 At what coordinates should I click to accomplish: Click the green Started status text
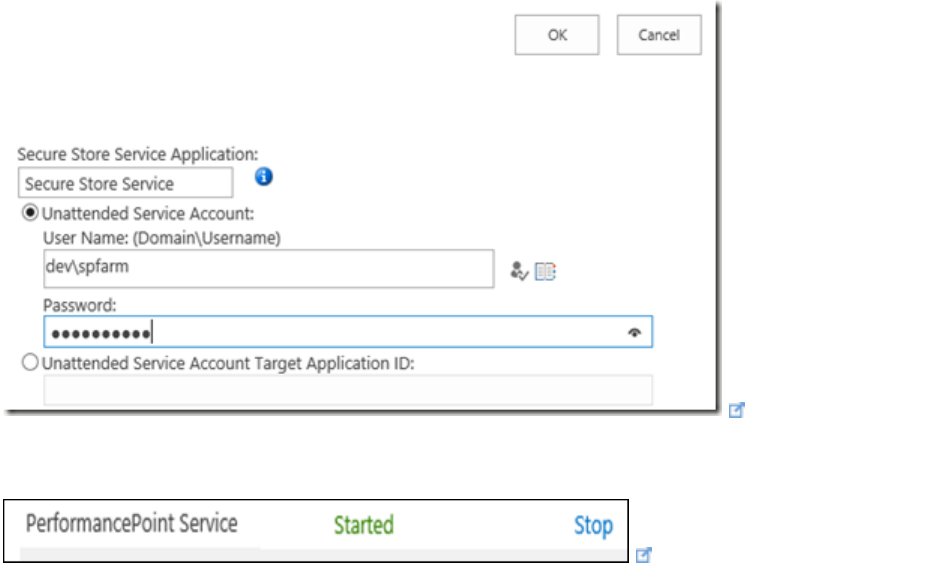[363, 525]
